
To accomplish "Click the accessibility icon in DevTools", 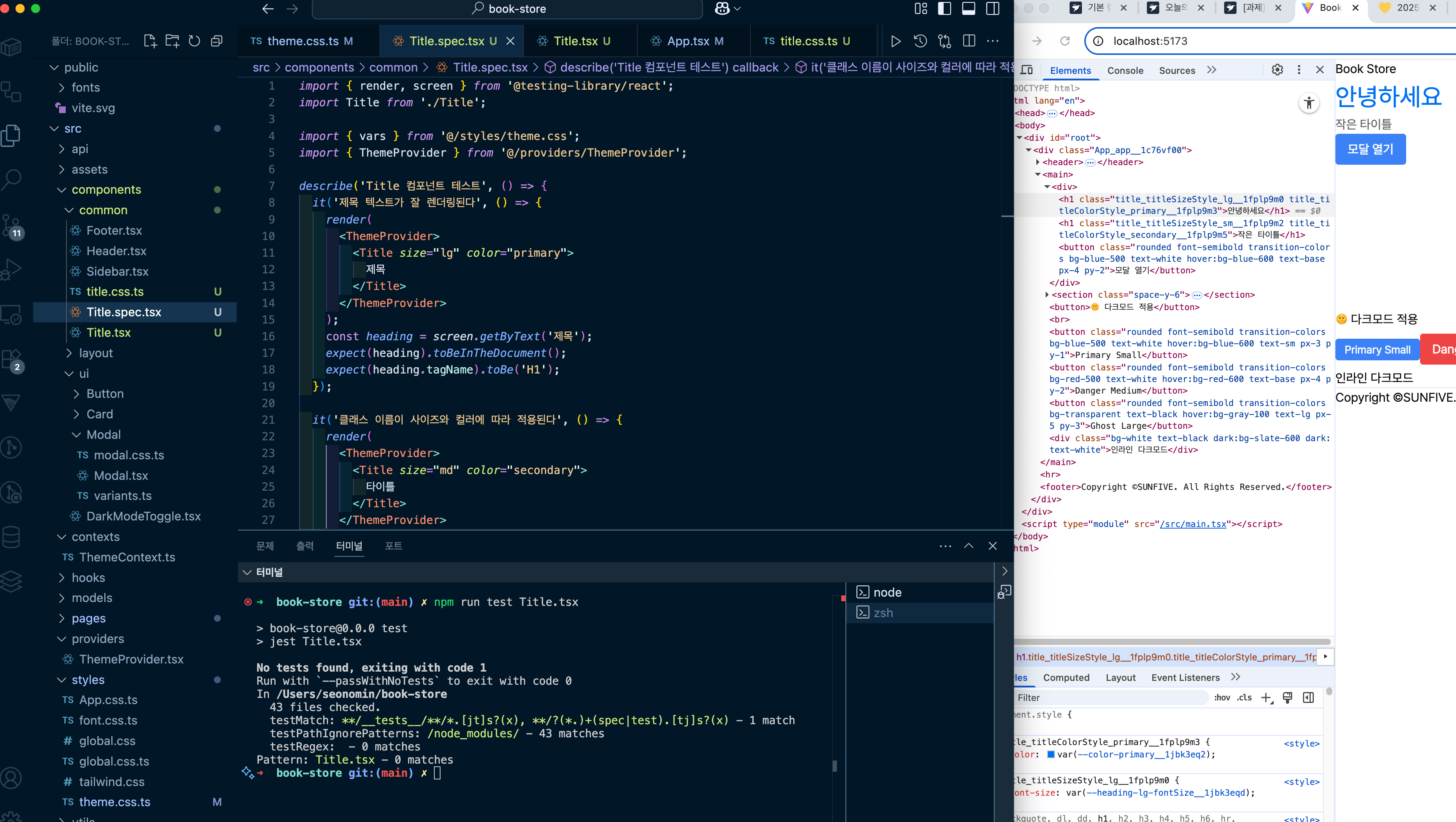I will click(x=1309, y=103).
